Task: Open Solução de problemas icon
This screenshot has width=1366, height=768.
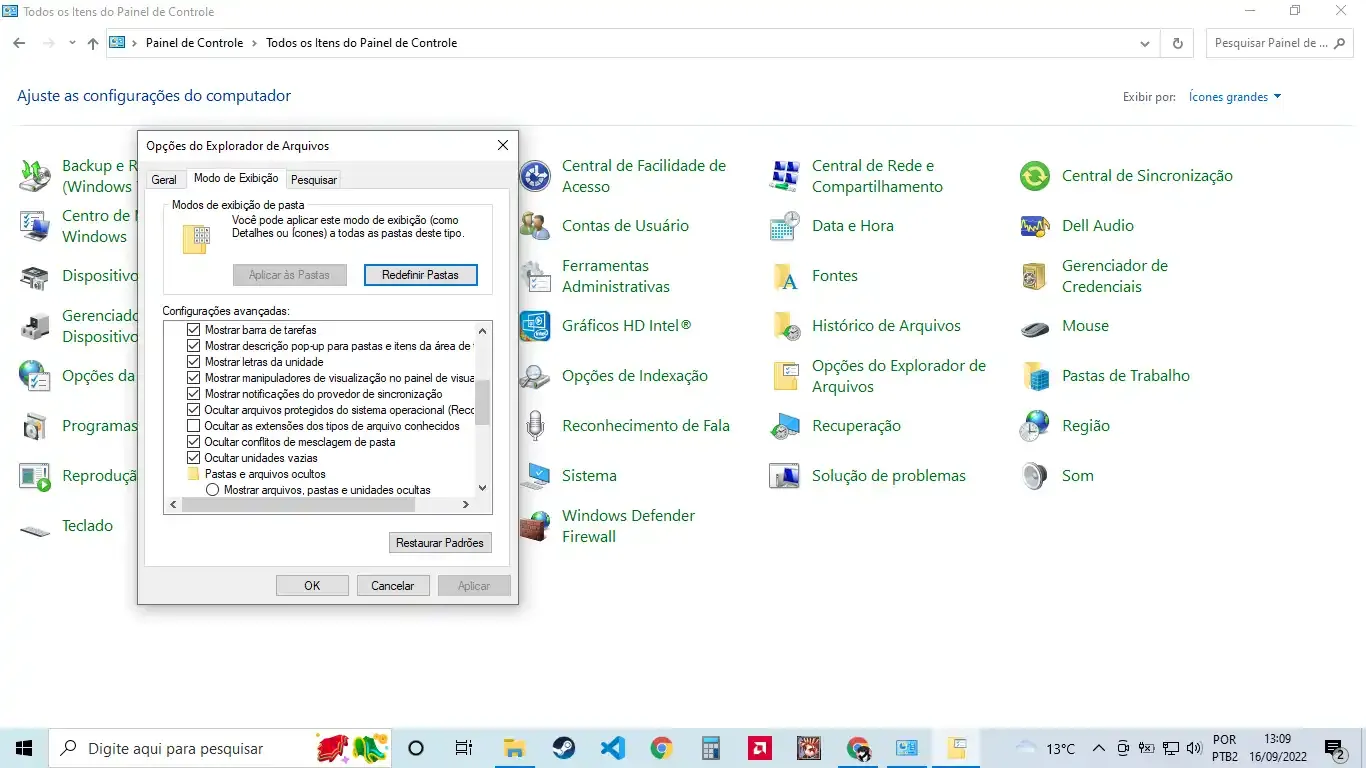Action: (785, 476)
